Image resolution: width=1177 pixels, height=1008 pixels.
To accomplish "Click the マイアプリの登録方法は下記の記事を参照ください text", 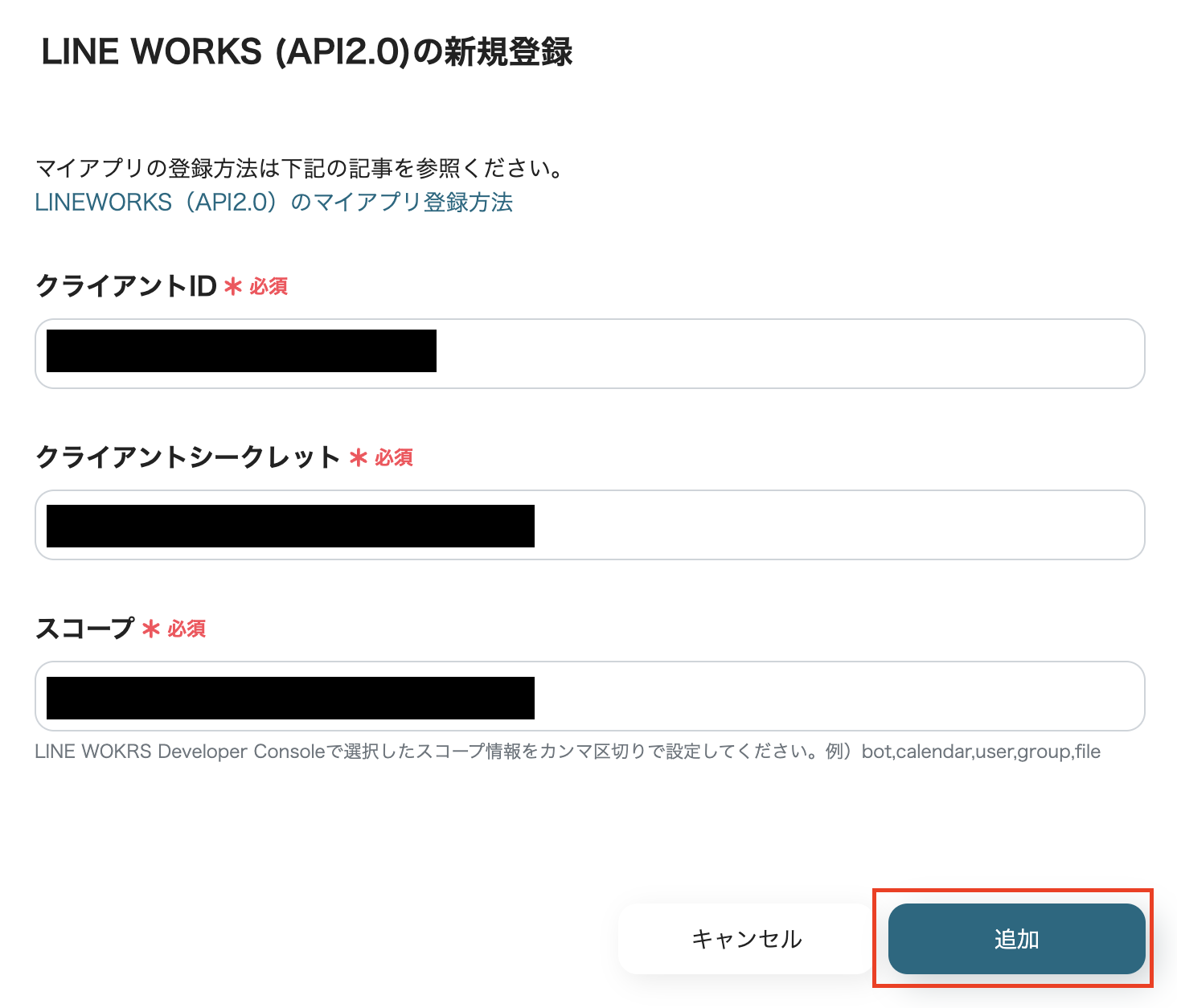I will click(x=301, y=168).
